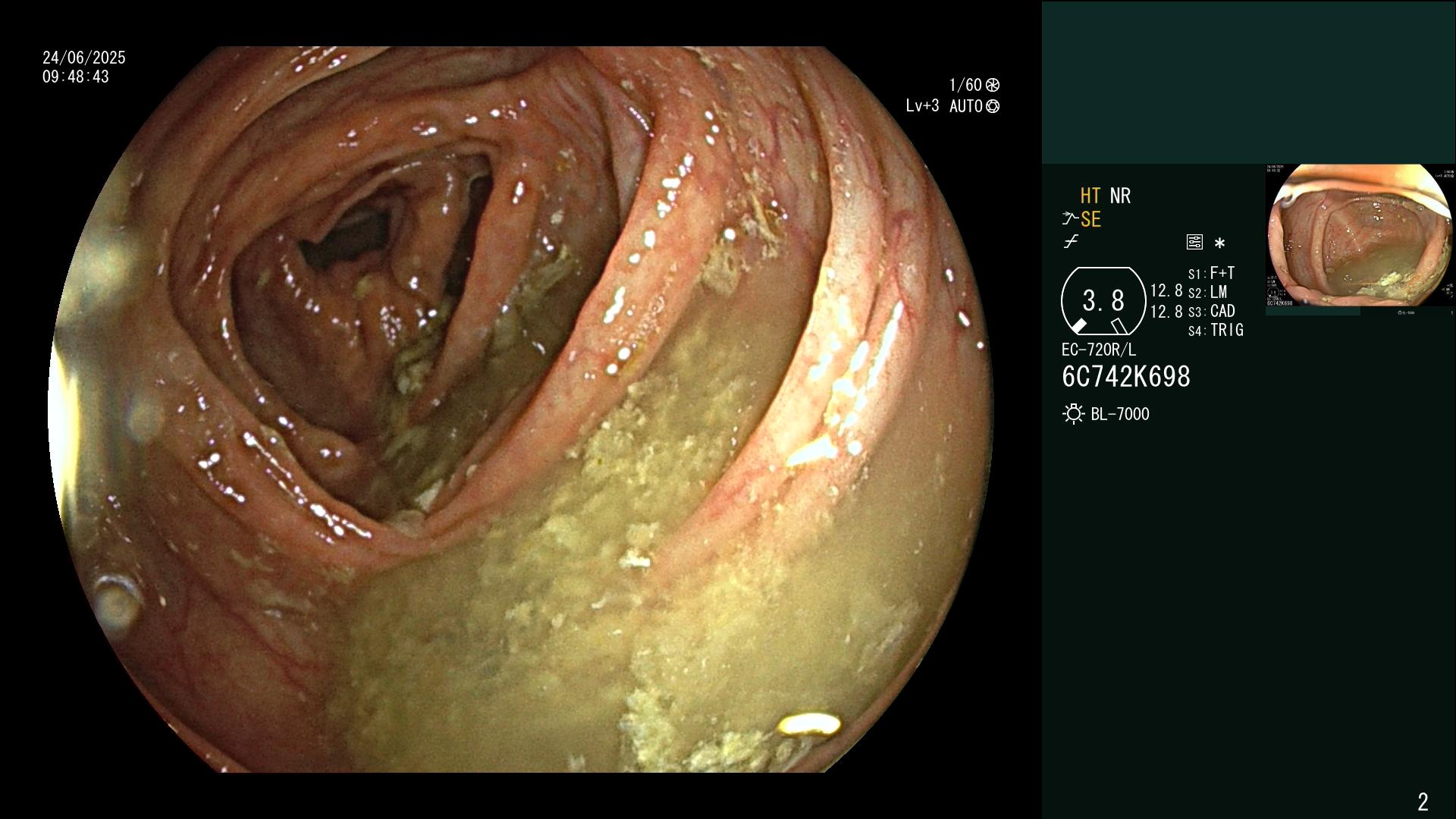The width and height of the screenshot is (1456, 819).
Task: Click the lower 12.8 diameter value
Action: 1166,311
